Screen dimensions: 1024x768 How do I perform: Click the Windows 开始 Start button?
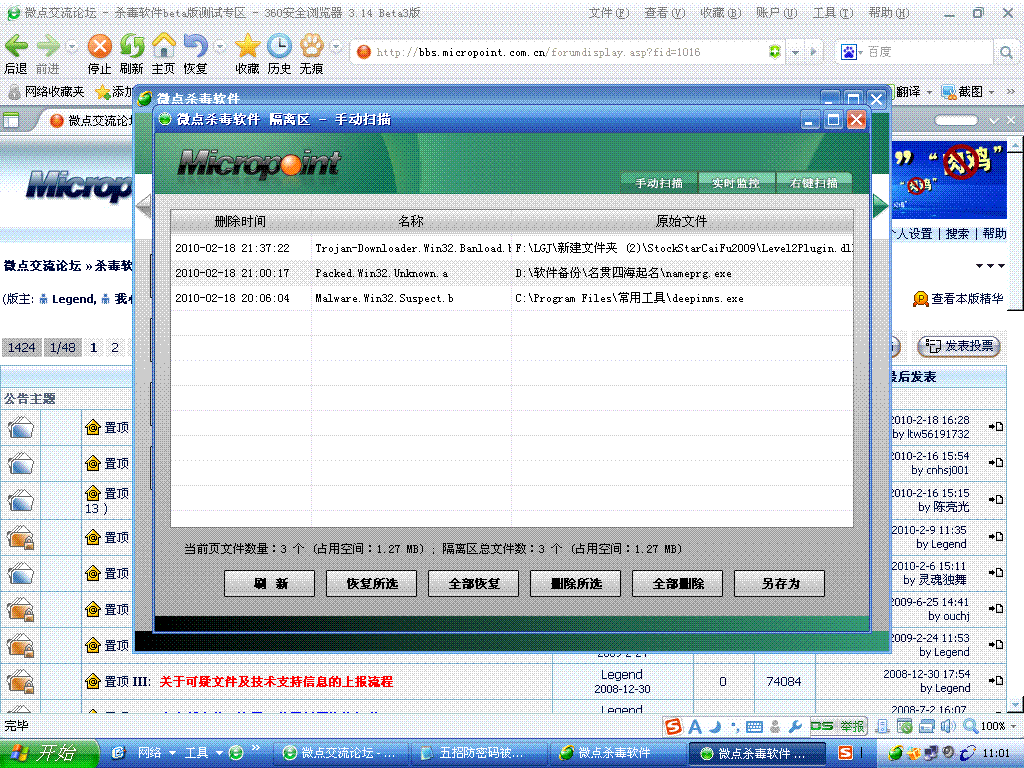point(50,753)
